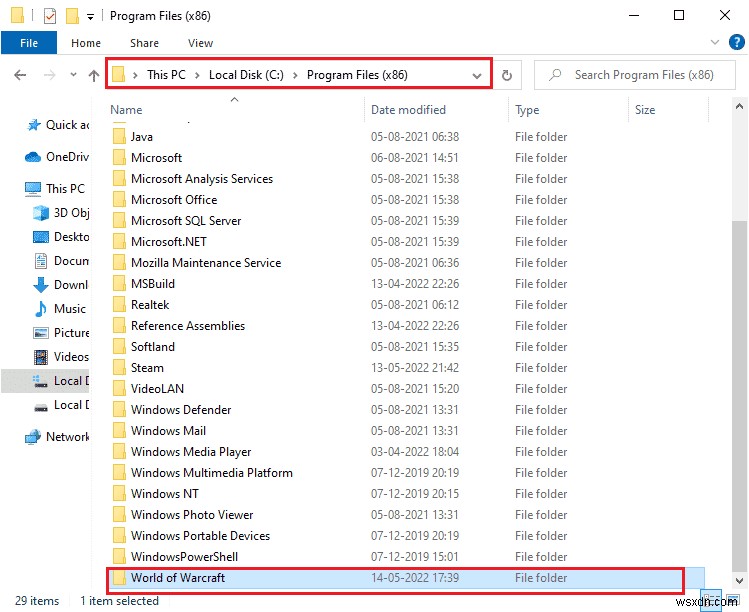Click the file list scrollbar down arrow

click(739, 581)
